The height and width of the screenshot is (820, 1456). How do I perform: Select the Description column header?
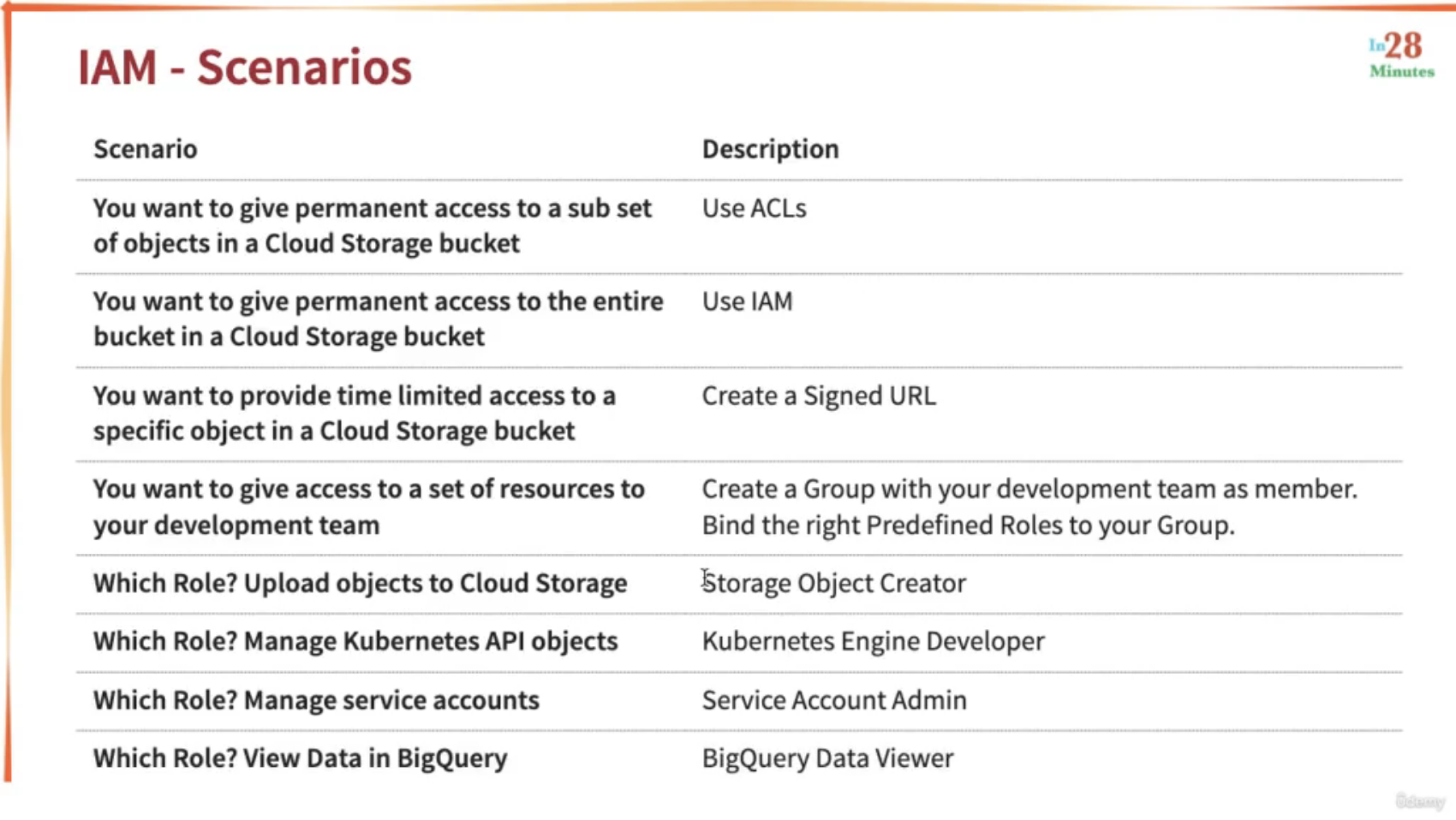point(771,149)
